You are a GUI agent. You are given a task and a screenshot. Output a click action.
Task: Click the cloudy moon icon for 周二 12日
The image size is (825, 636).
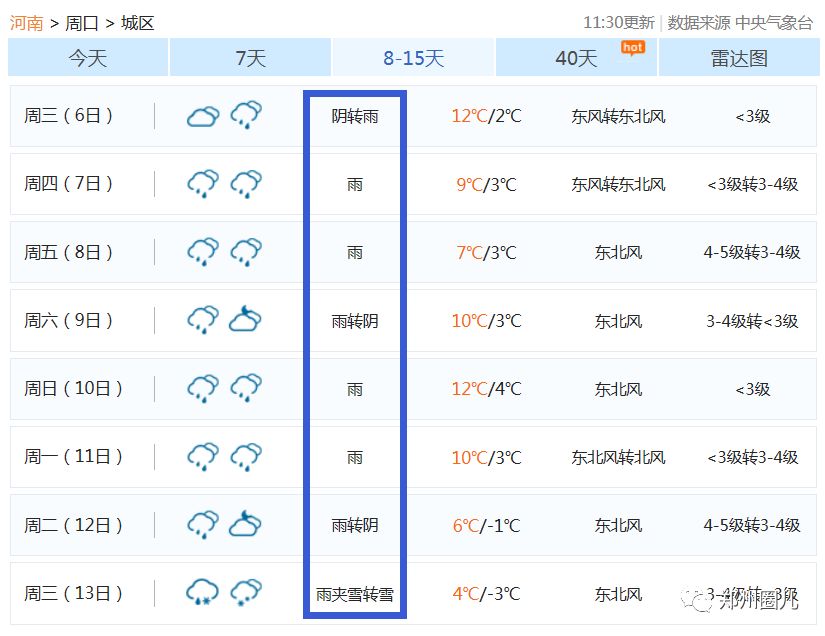246,524
